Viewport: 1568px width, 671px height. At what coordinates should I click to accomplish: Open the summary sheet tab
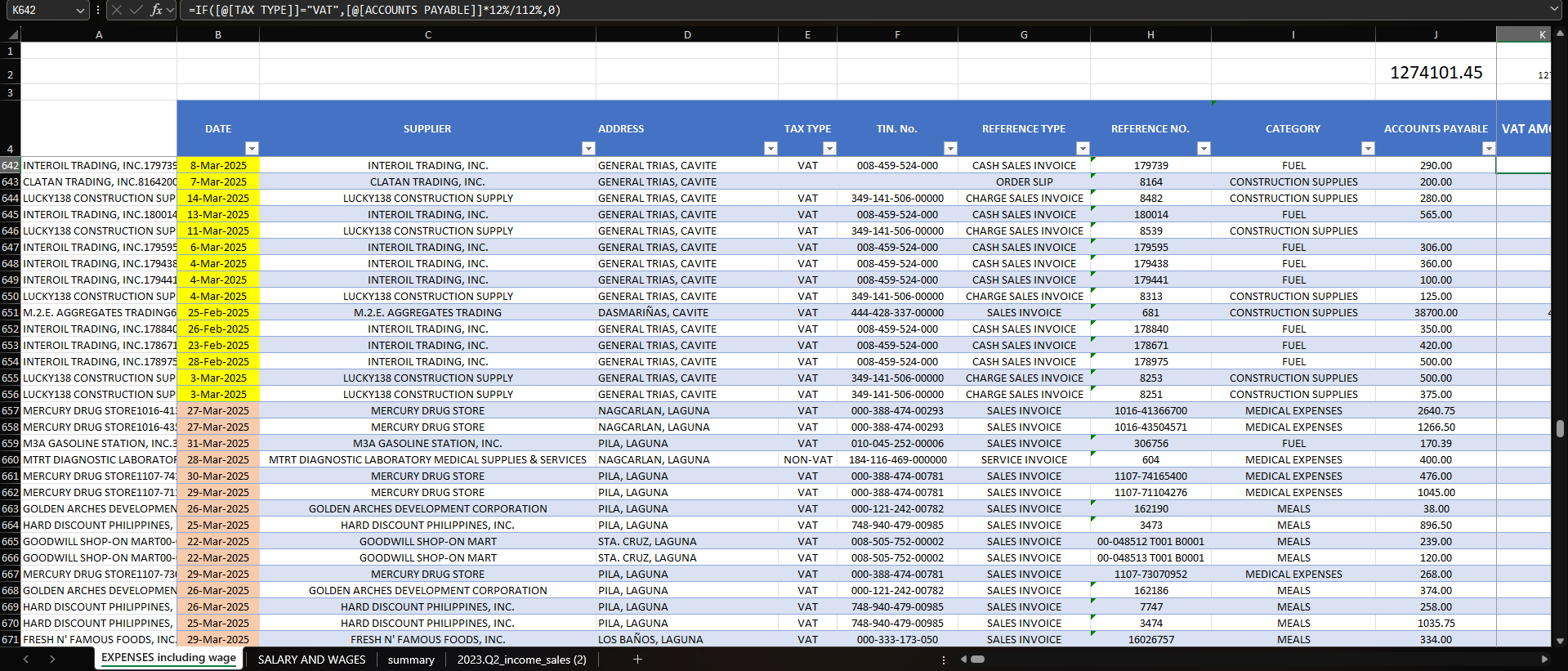411,660
